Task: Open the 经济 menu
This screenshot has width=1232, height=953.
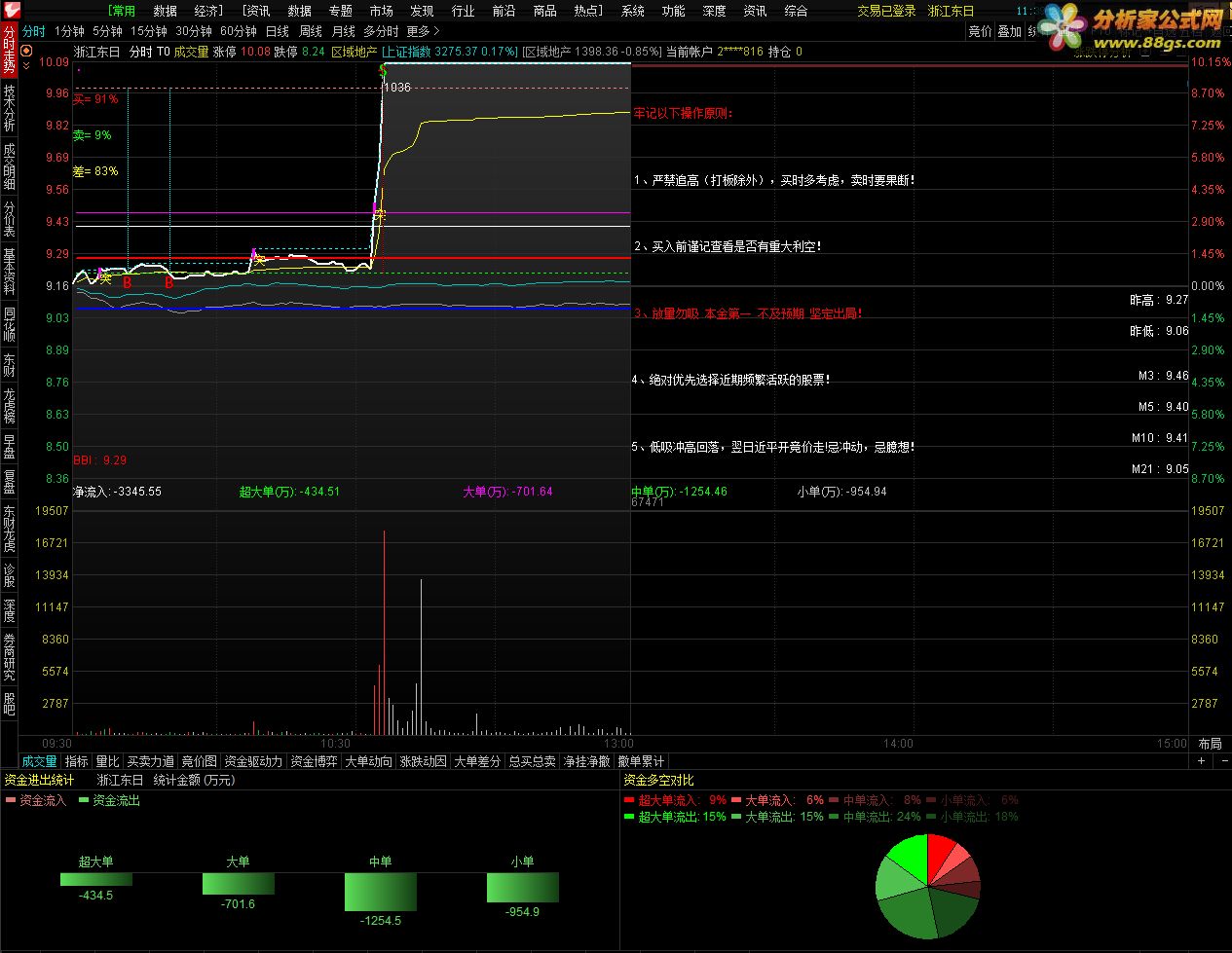Action: coord(209,11)
